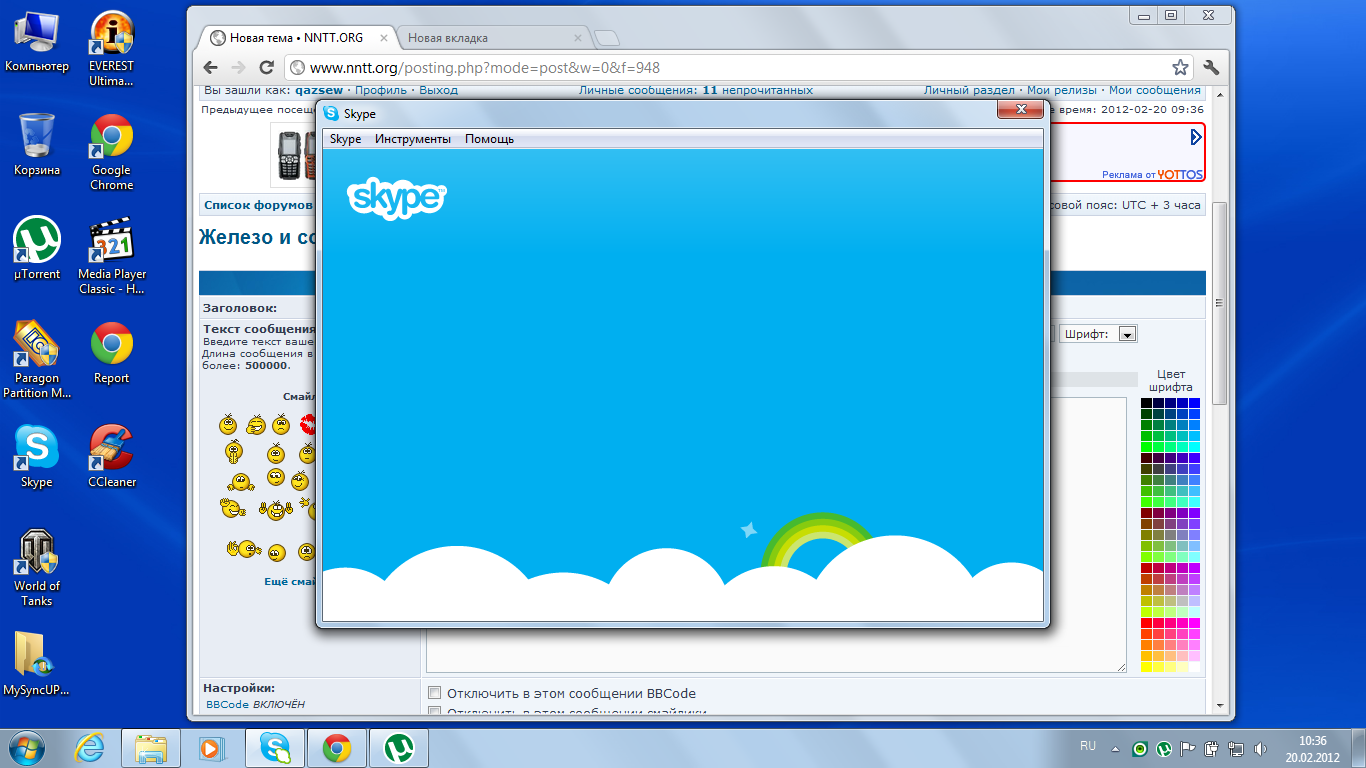
Task: Tick the 'Отключить в этом сообщении смайлики' checkbox
Action: 434,712
